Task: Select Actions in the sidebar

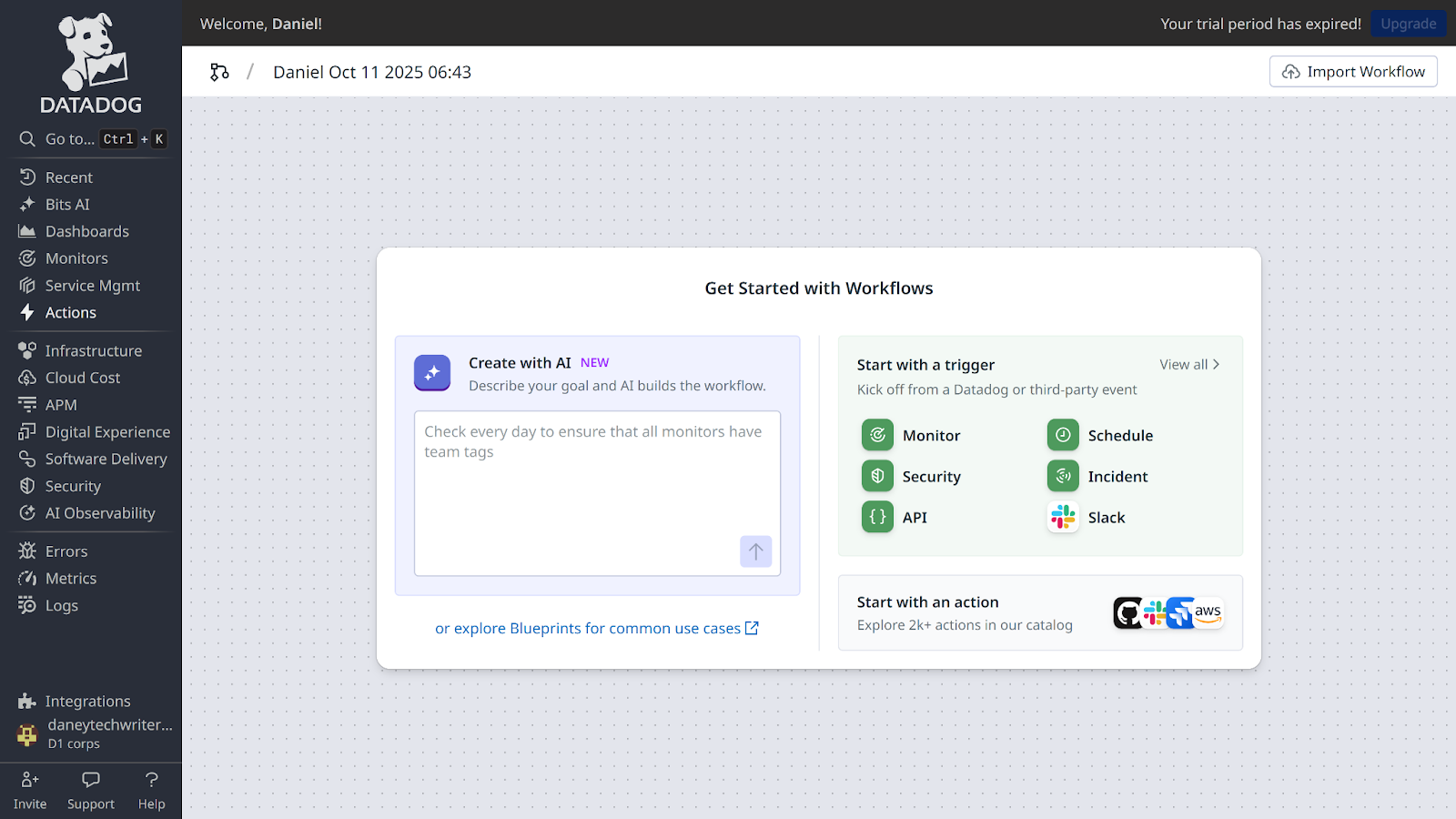Action: click(x=71, y=313)
